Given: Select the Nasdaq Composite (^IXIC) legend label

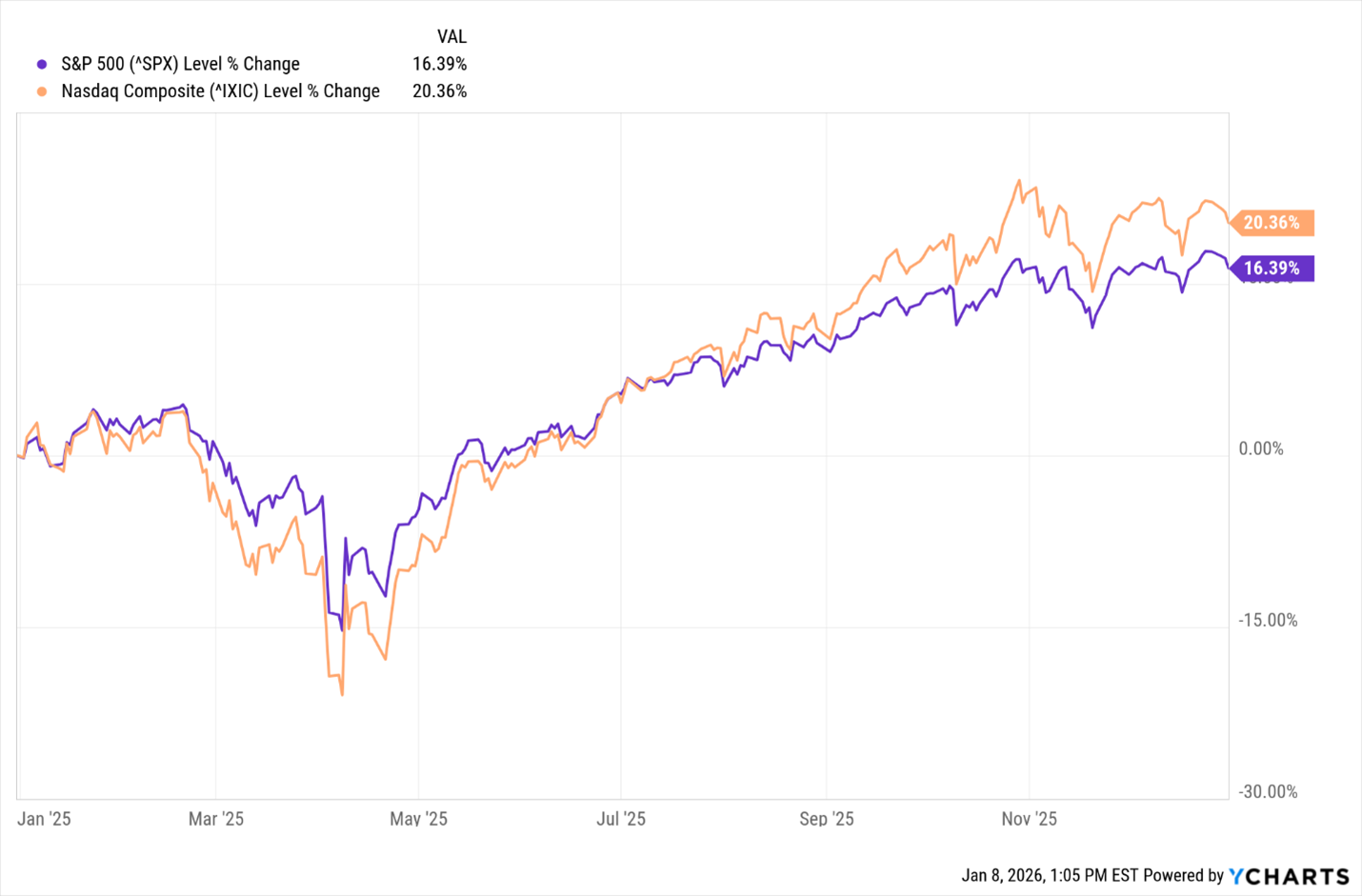Looking at the screenshot, I should pyautogui.click(x=220, y=91).
